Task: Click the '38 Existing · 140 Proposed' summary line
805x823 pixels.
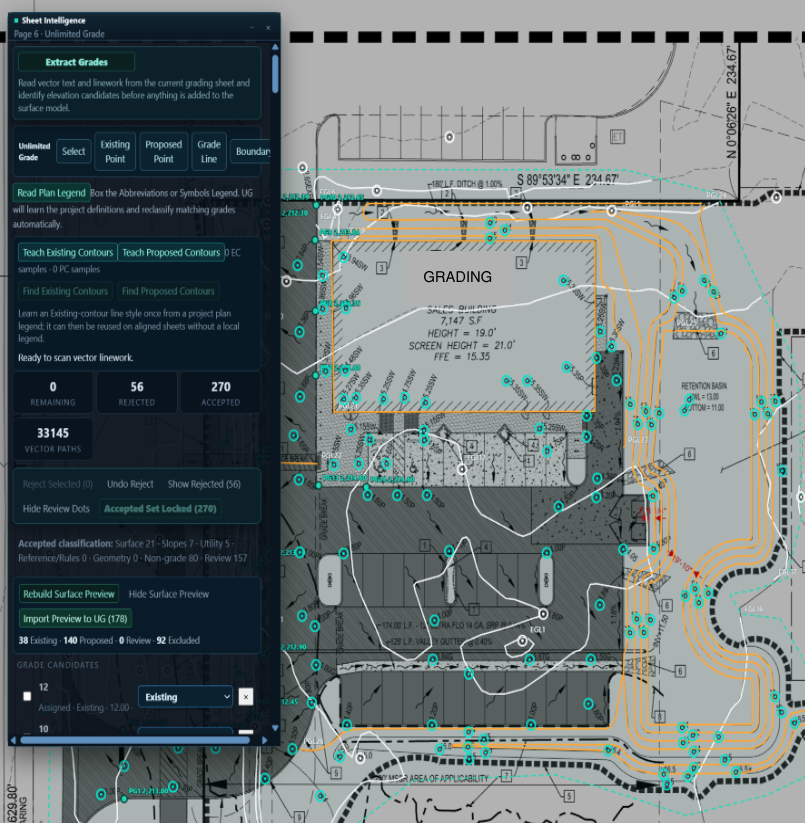Action: (109, 640)
